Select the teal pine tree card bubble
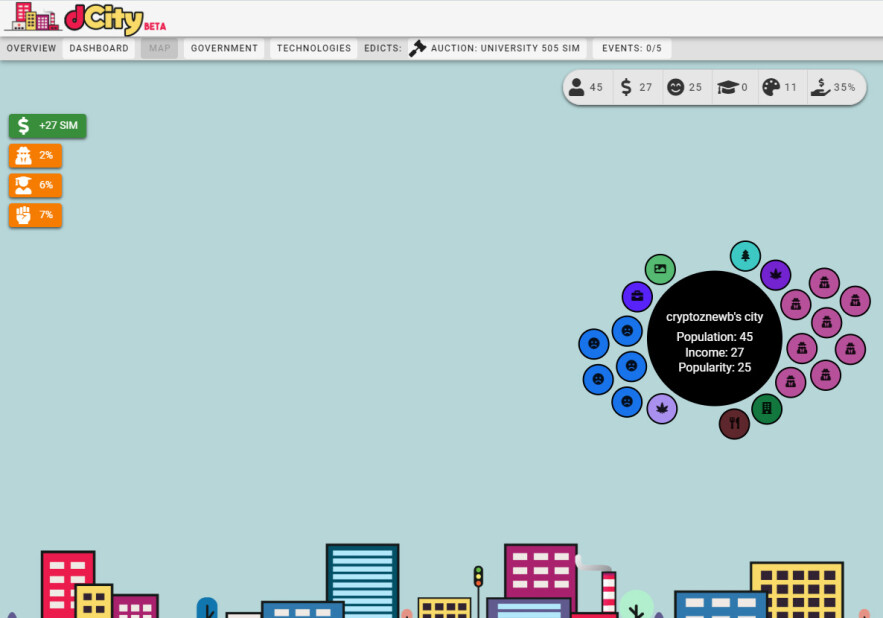 (x=745, y=256)
